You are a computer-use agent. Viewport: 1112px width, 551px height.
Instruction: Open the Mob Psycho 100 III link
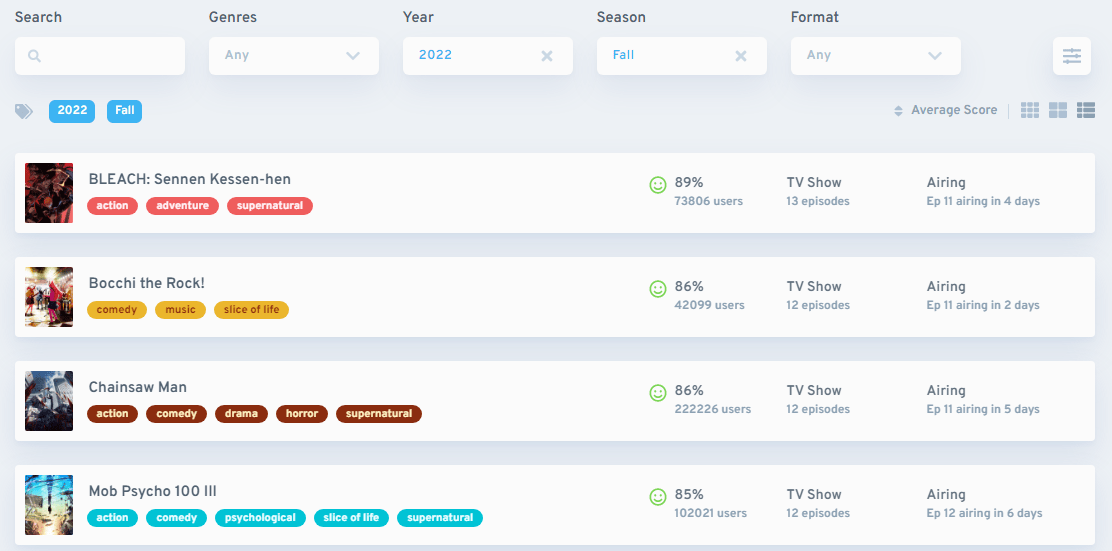click(x=152, y=491)
